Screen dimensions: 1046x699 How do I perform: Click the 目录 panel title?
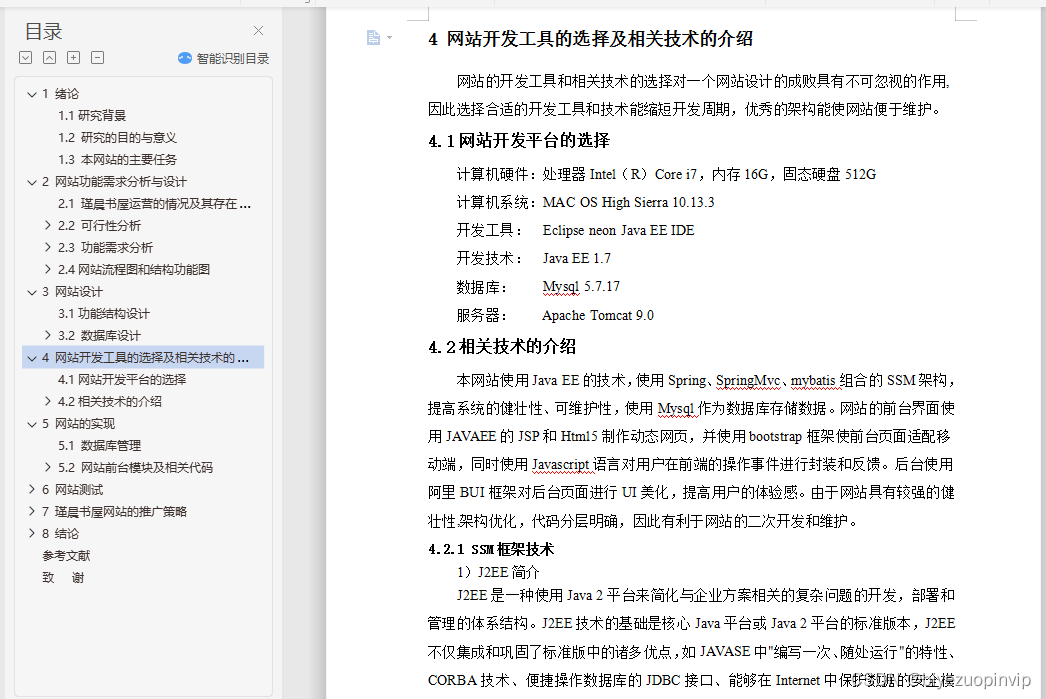click(x=43, y=31)
